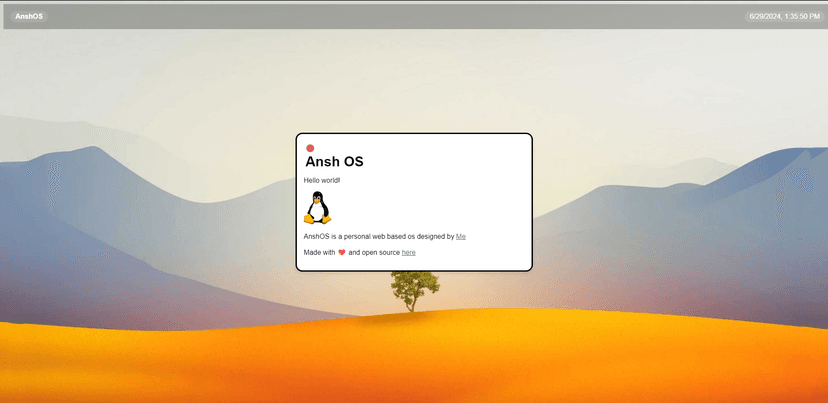Image resolution: width=828 pixels, height=403 pixels.
Task: Open the "here" open source link
Action: tap(408, 252)
